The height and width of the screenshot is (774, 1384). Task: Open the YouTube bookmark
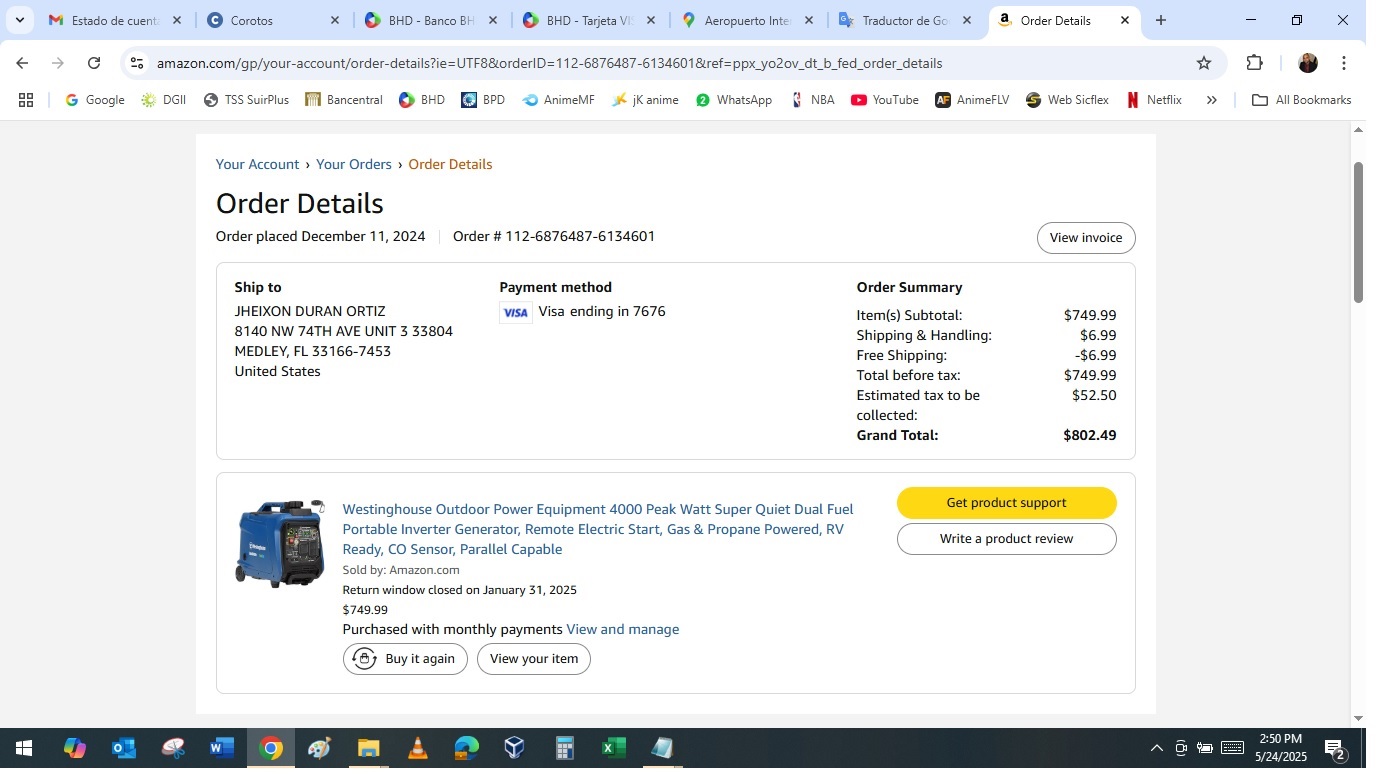click(885, 100)
